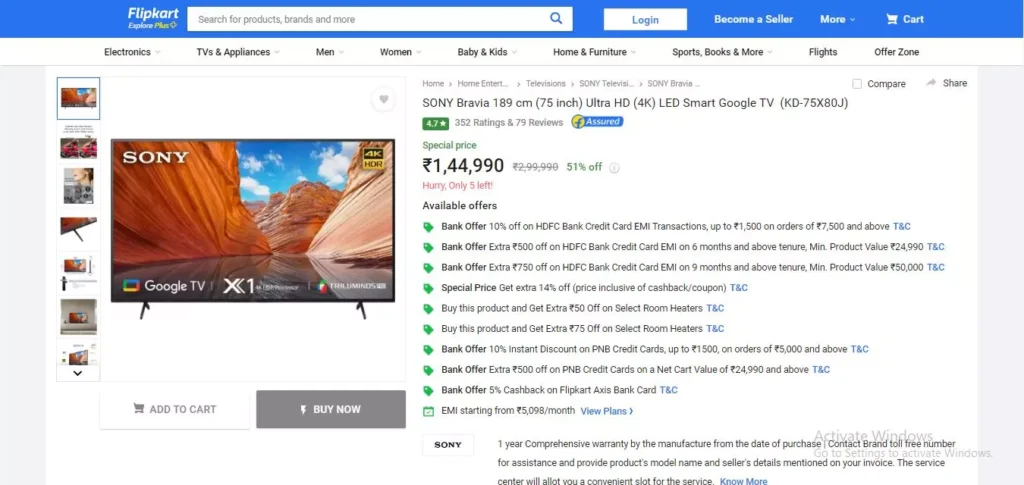
Task: Expand the Men category menu
Action: pyautogui.click(x=330, y=52)
